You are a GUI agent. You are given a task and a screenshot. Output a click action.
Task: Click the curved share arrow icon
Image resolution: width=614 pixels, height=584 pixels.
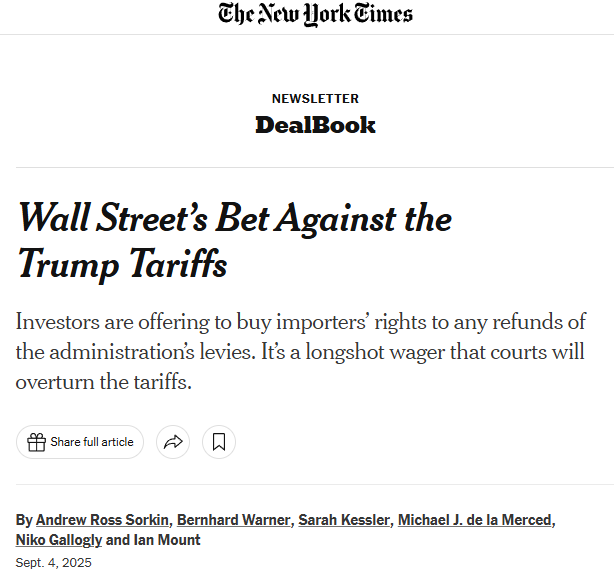tap(174, 442)
